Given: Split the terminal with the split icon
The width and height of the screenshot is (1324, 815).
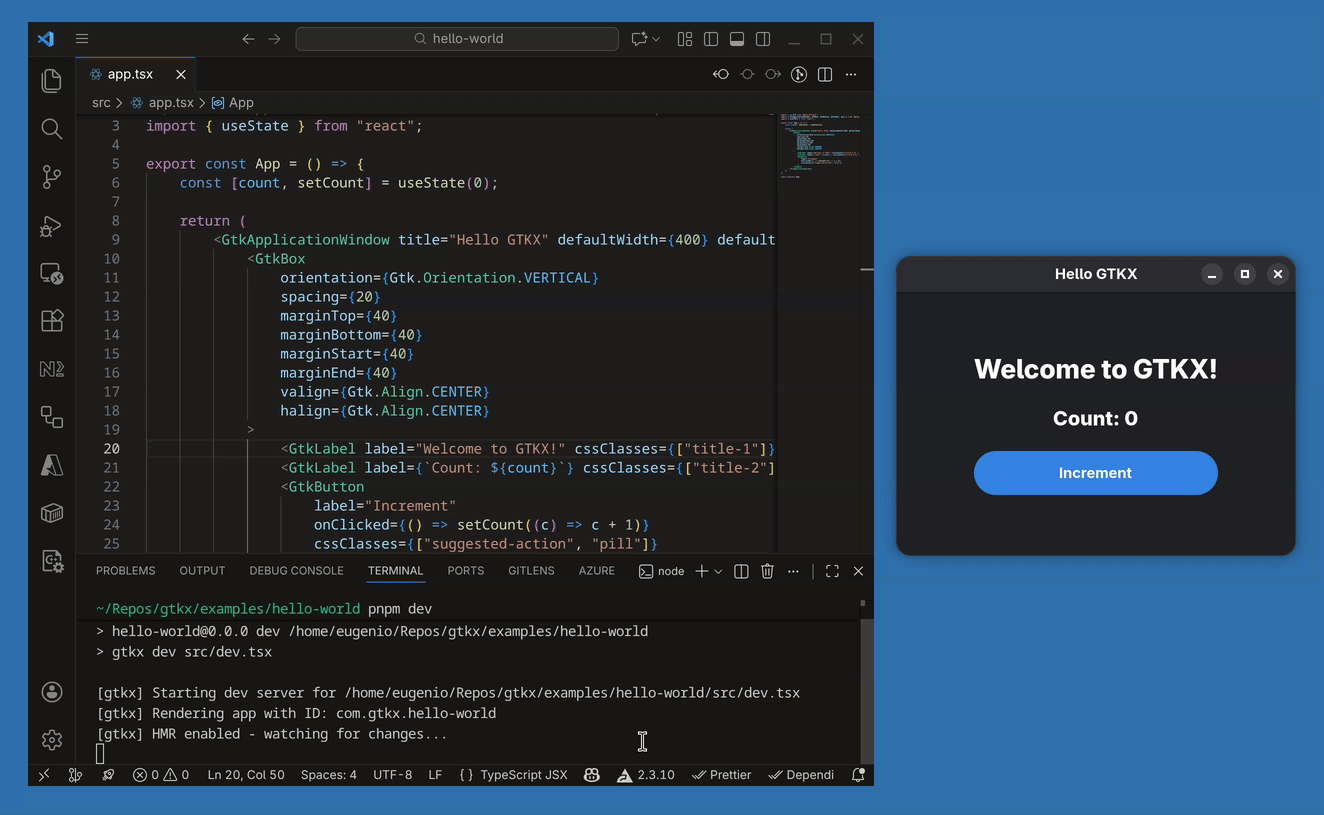Looking at the screenshot, I should 741,571.
